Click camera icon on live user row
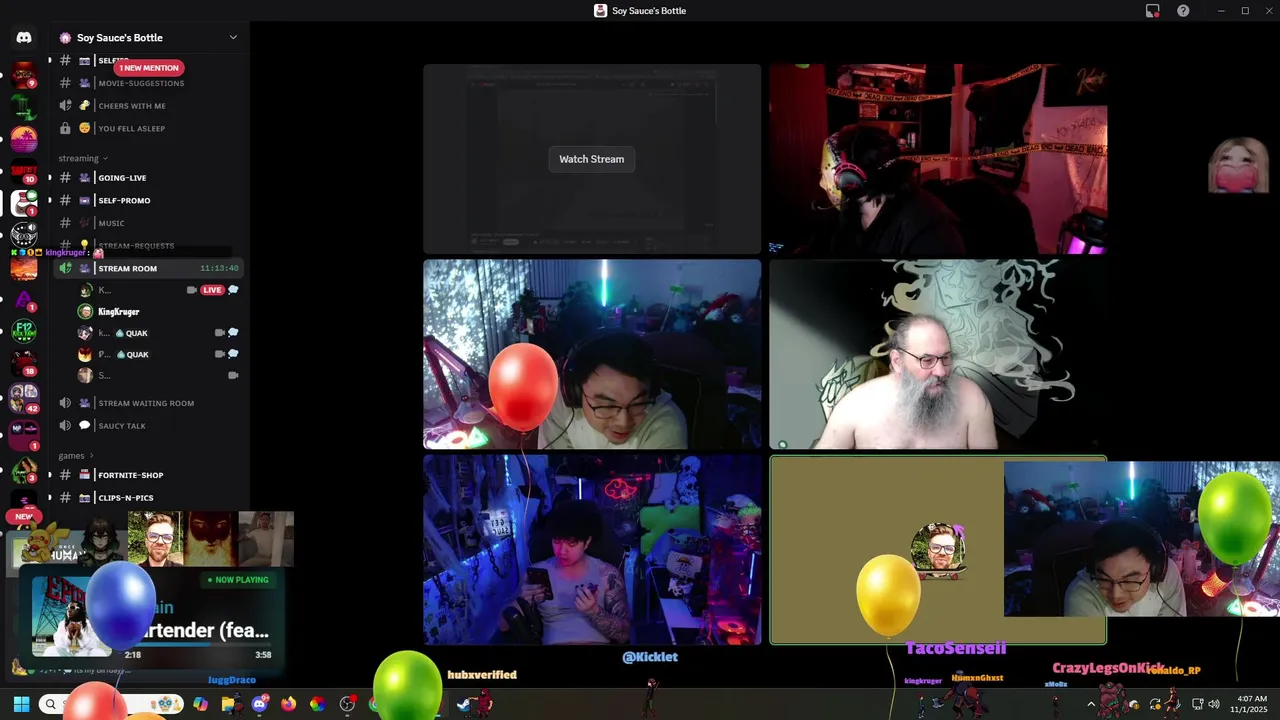The image size is (1280, 720). pos(192,290)
